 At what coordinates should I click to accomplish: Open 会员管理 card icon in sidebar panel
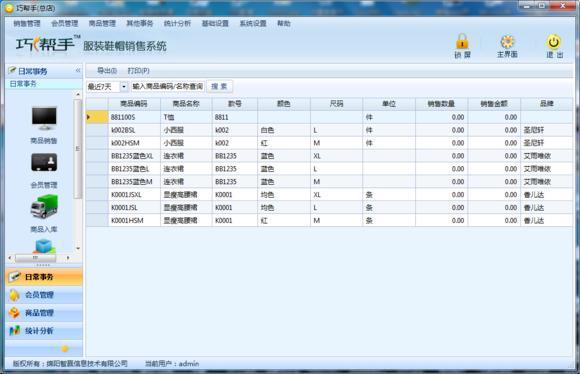[x=44, y=162]
